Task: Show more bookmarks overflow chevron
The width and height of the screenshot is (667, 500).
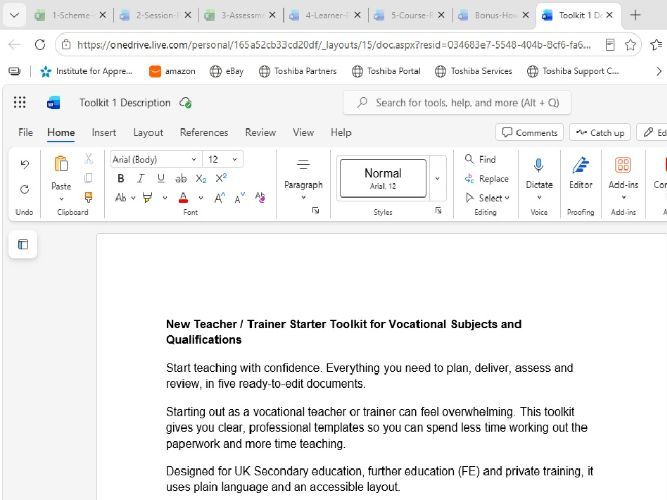Action: point(658,71)
